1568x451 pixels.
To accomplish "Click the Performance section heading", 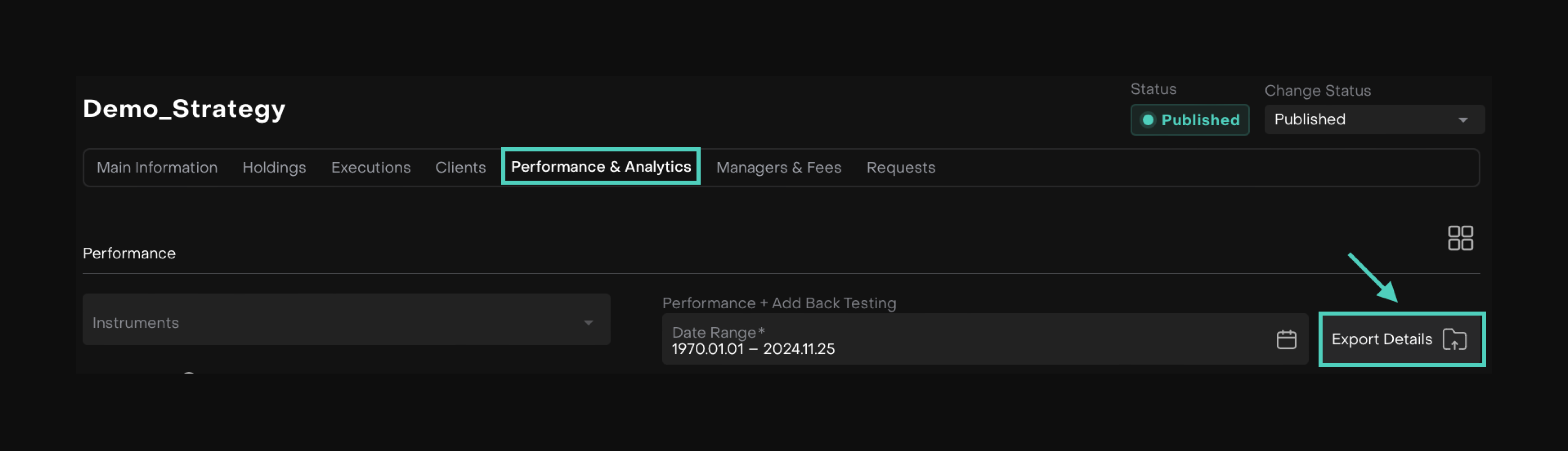I will point(129,253).
